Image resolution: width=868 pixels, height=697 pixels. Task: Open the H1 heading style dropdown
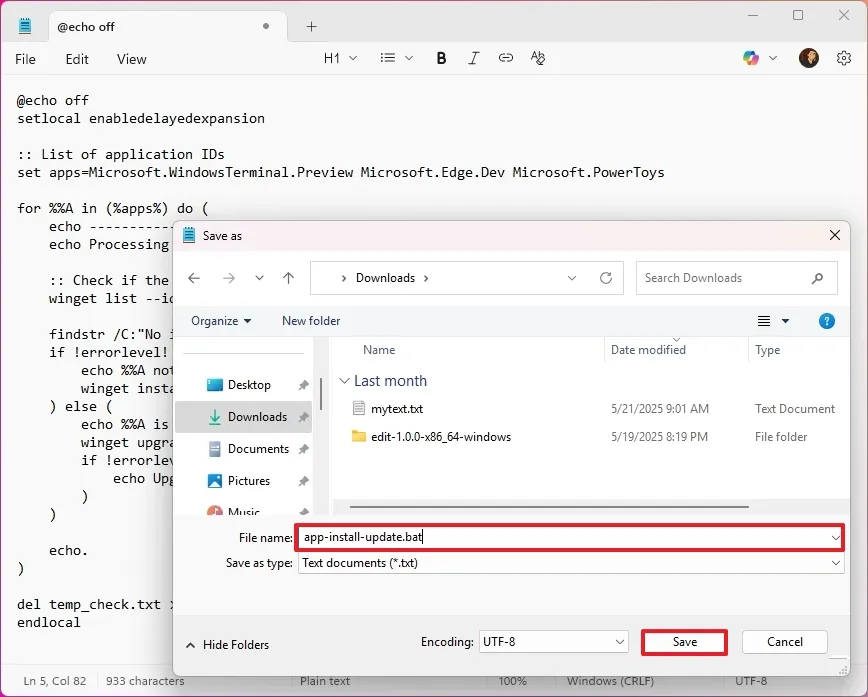tap(340, 59)
